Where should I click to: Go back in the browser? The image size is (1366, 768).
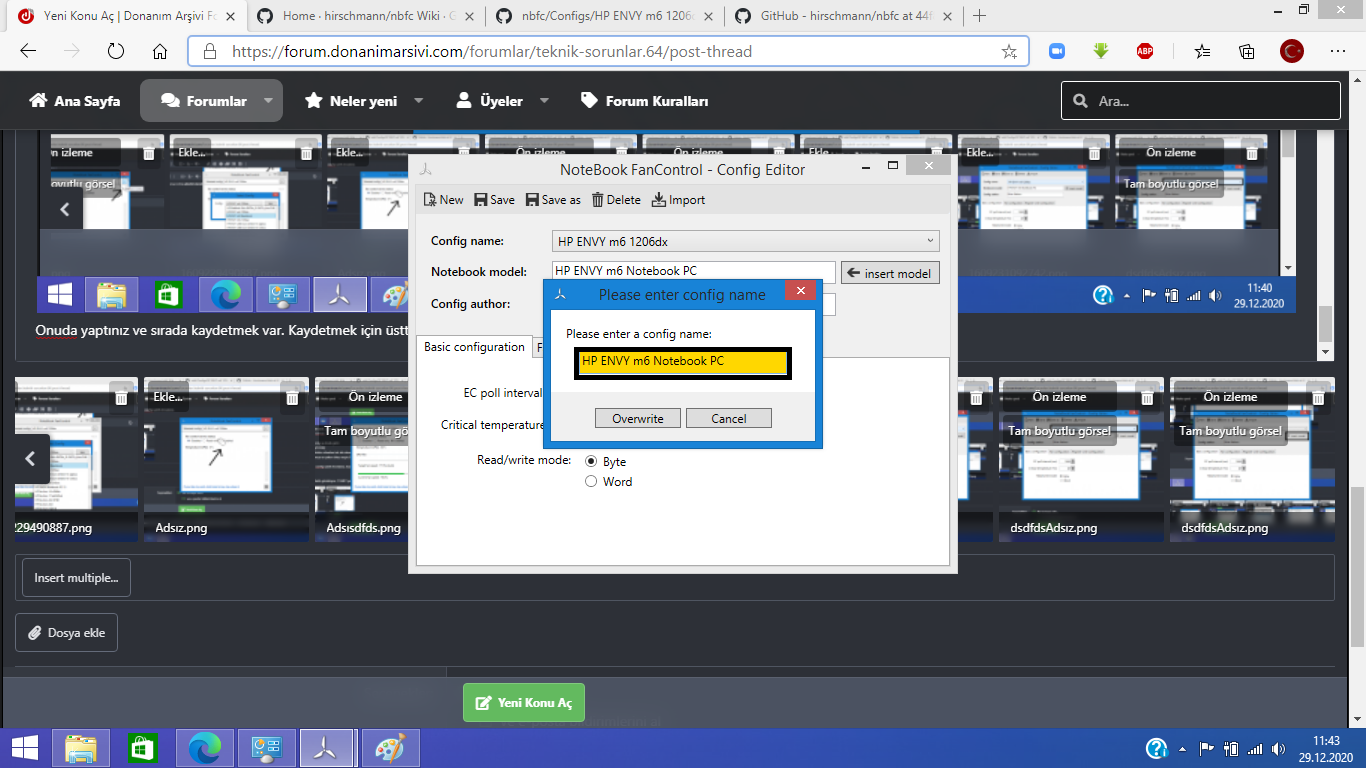tap(28, 51)
